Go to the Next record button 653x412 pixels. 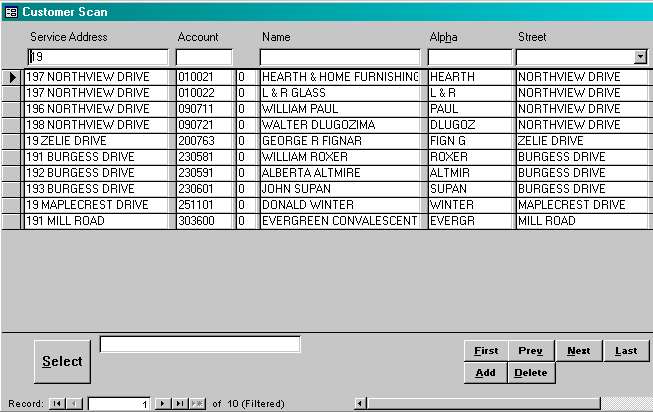(x=578, y=351)
